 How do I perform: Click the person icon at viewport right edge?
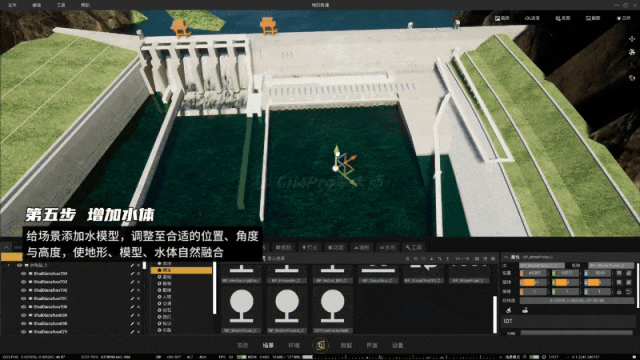click(x=632, y=64)
